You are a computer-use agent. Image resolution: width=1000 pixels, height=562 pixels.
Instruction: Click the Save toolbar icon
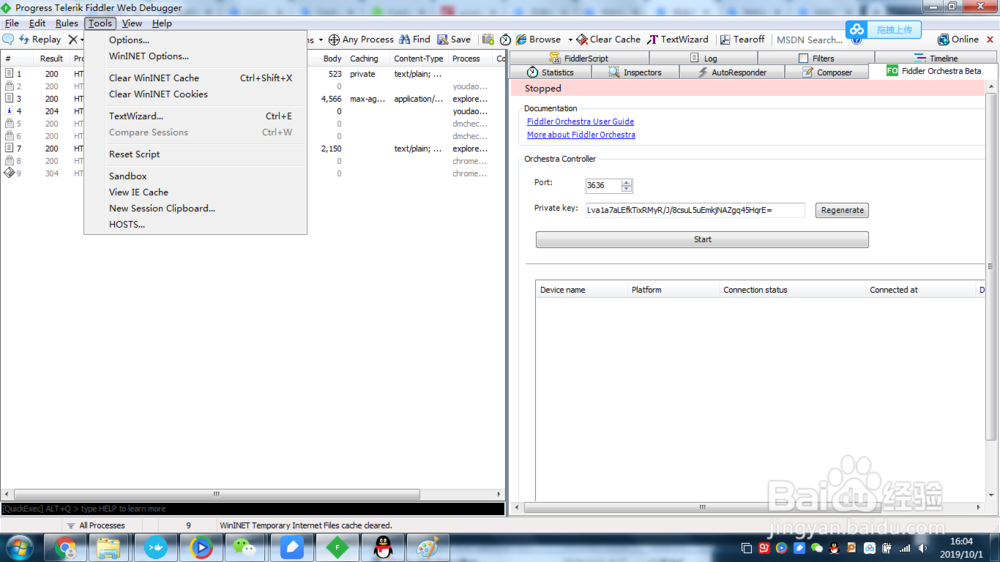pyautogui.click(x=443, y=40)
